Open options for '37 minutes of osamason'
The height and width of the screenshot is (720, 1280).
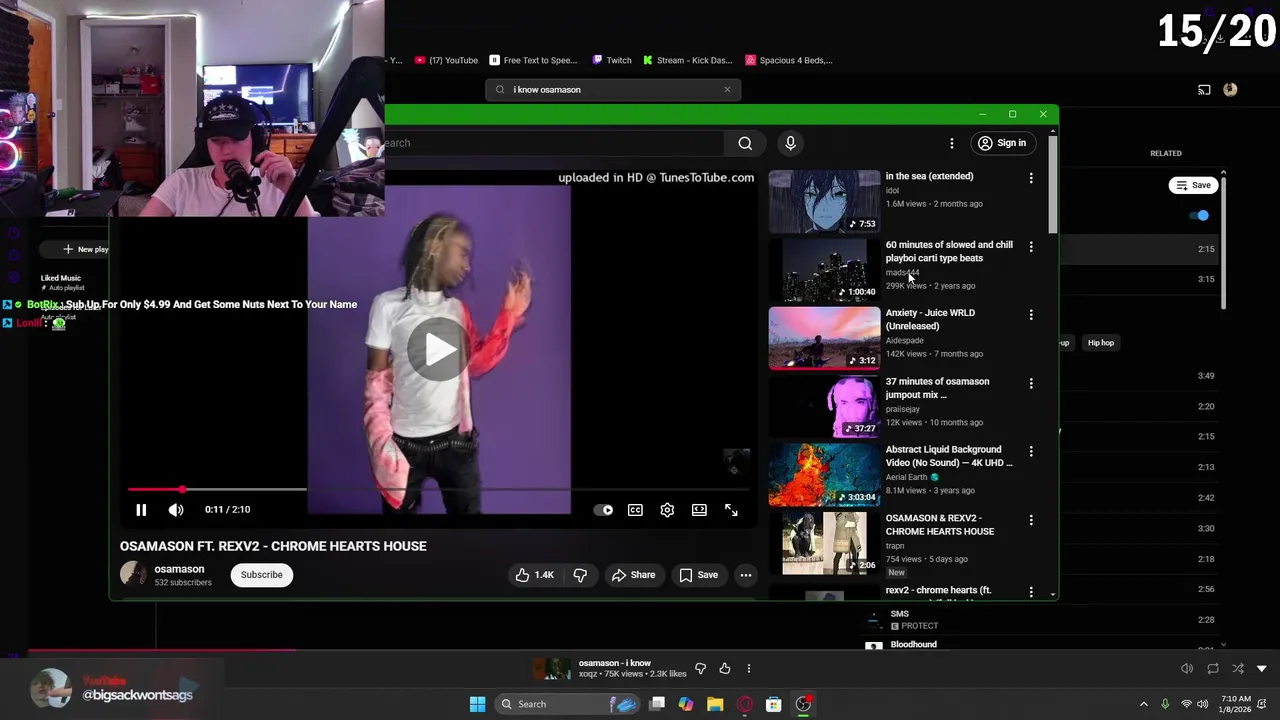pos(1031,383)
